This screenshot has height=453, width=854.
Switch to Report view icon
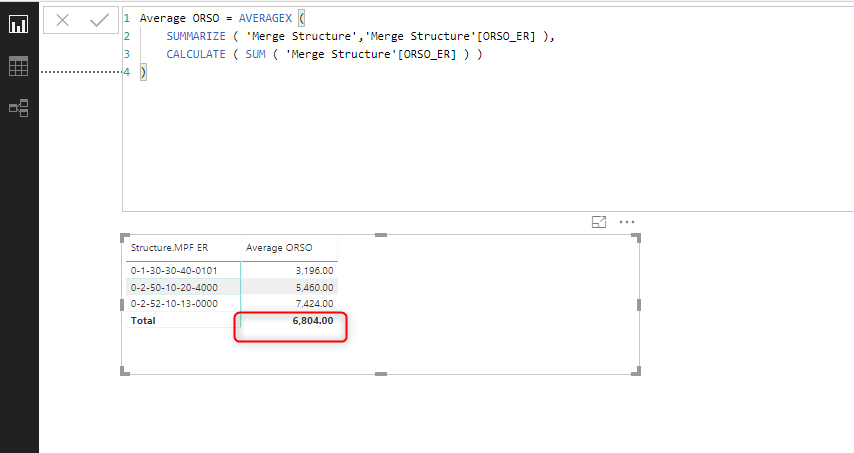point(19,24)
